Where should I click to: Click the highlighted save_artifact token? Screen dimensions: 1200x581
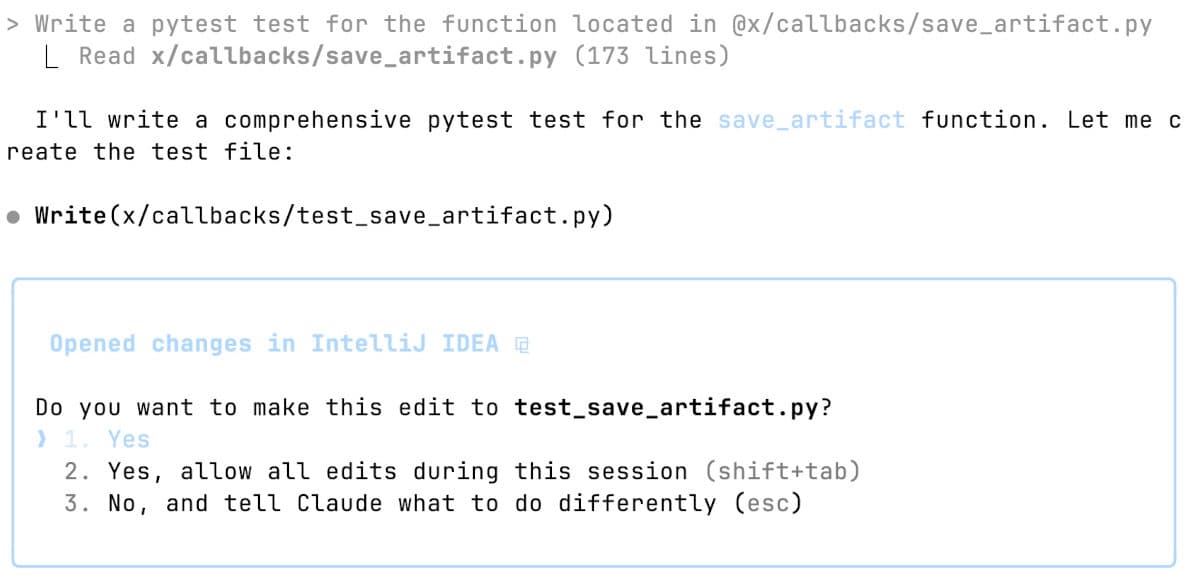811,119
